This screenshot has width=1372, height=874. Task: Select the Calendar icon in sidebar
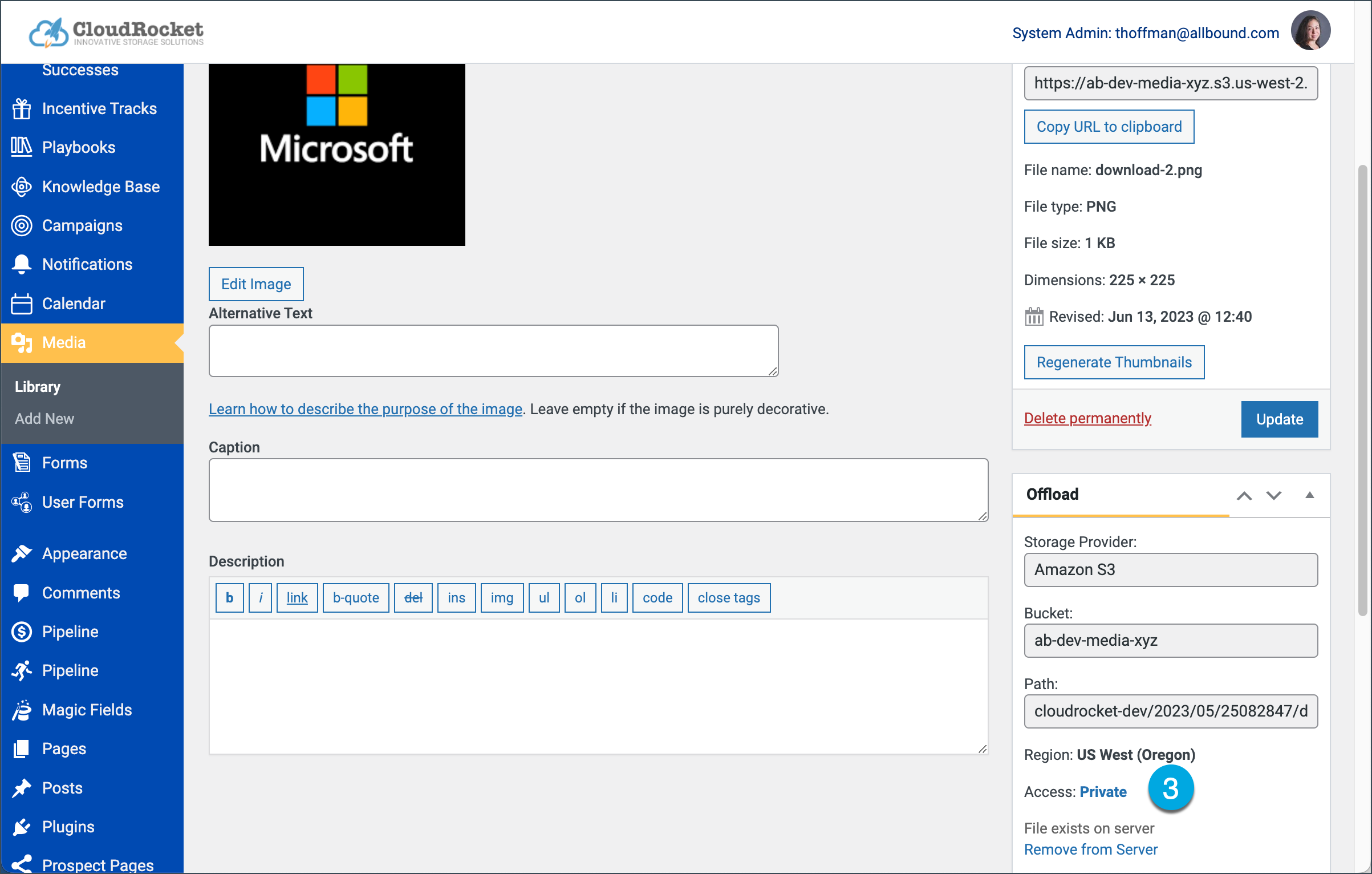[x=22, y=304]
